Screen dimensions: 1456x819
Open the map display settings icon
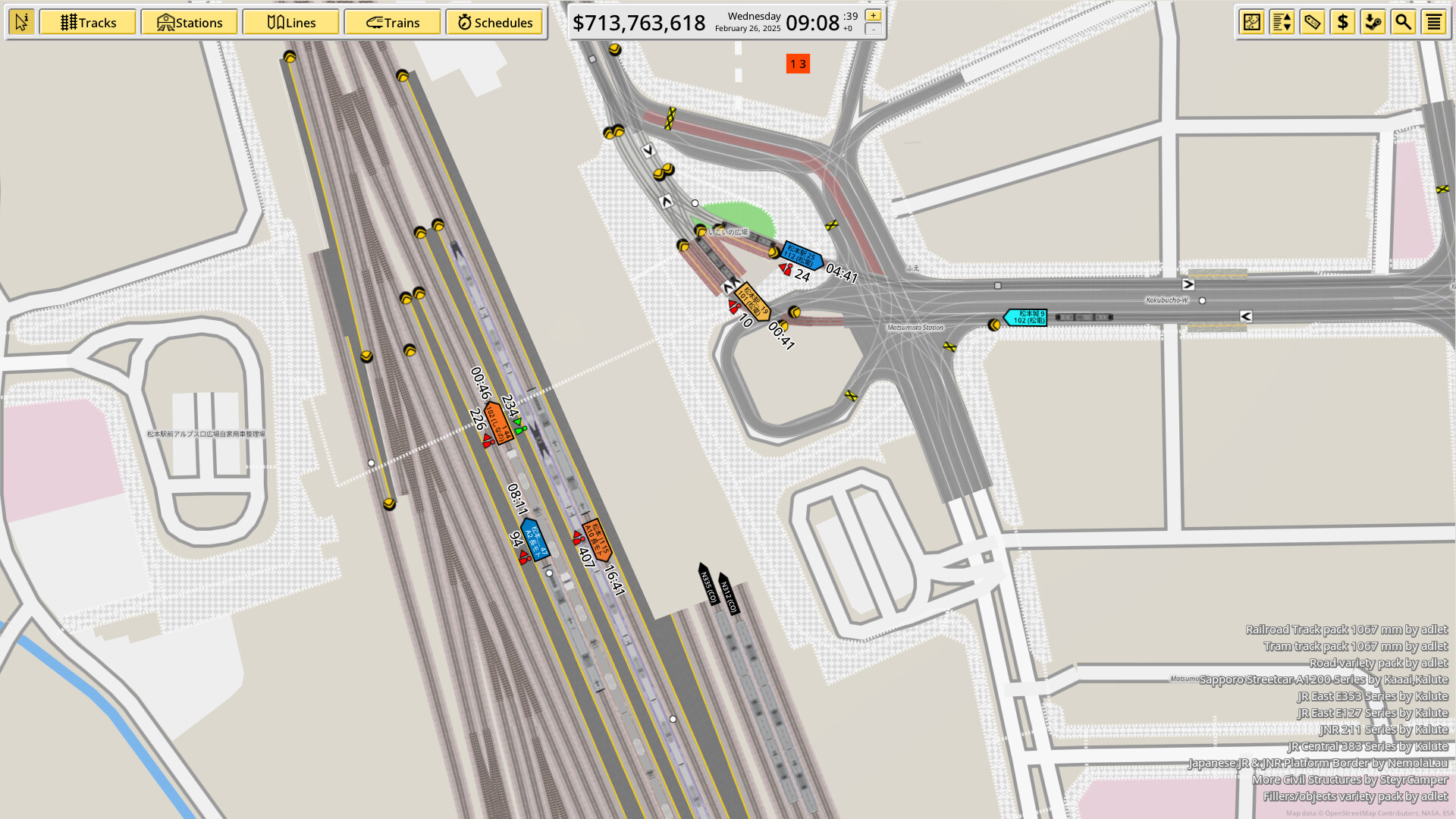pos(1251,22)
